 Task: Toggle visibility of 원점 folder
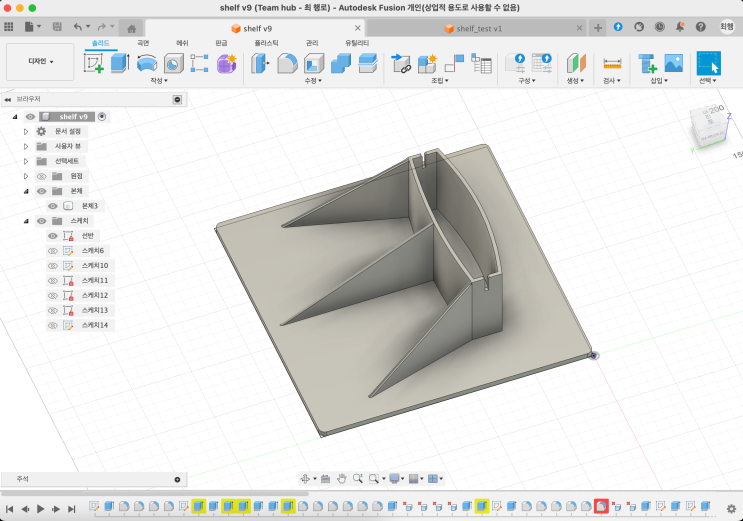coord(42,176)
